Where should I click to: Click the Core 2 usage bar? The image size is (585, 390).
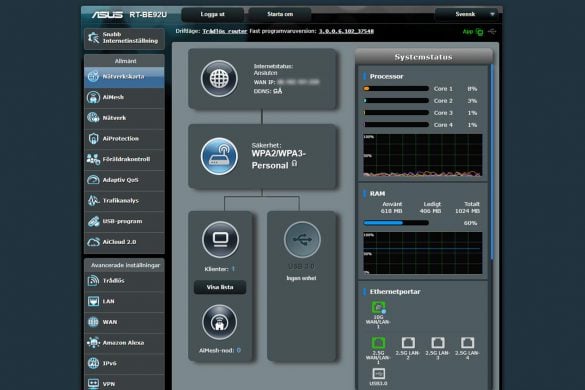pos(396,101)
